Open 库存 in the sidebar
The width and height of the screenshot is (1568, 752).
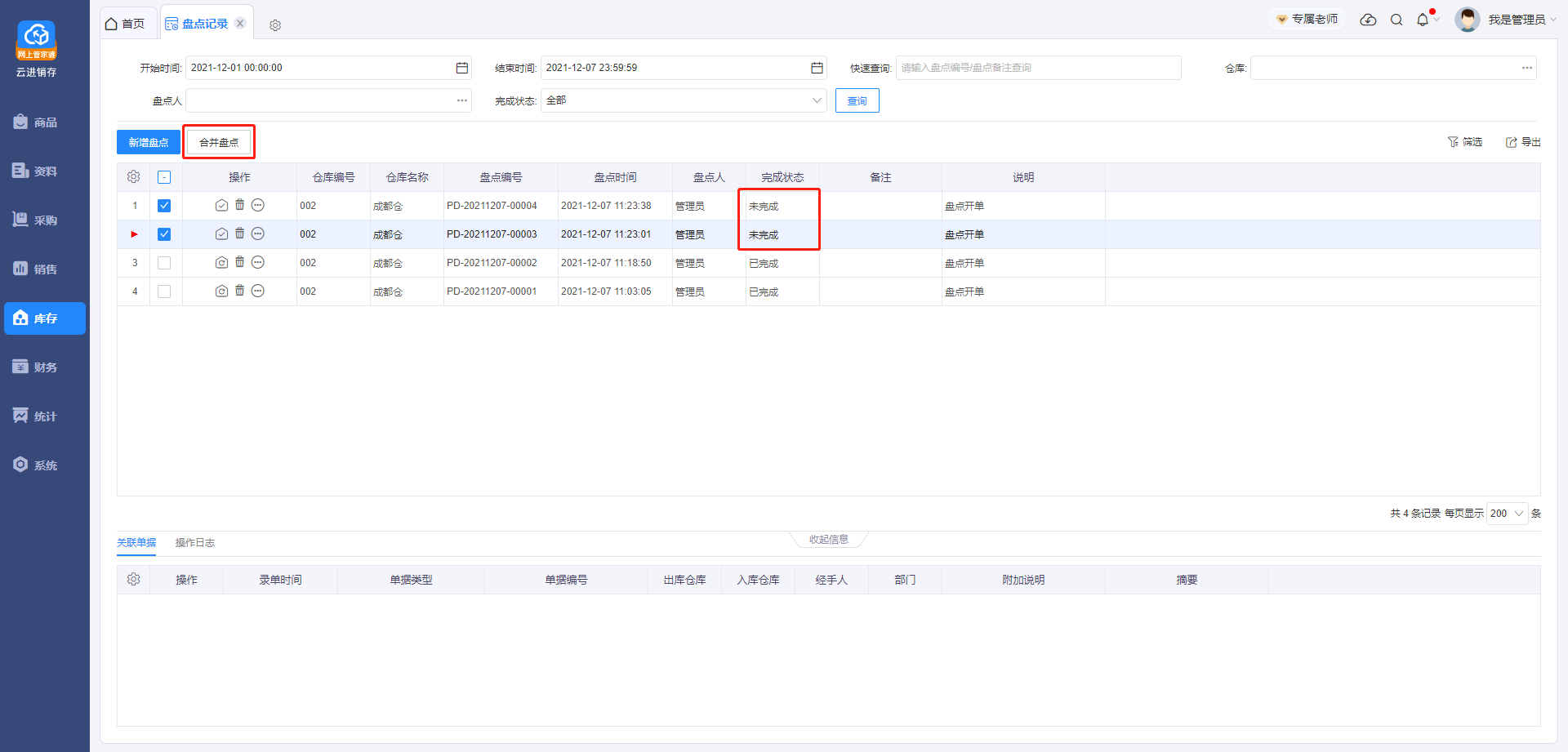[x=45, y=318]
